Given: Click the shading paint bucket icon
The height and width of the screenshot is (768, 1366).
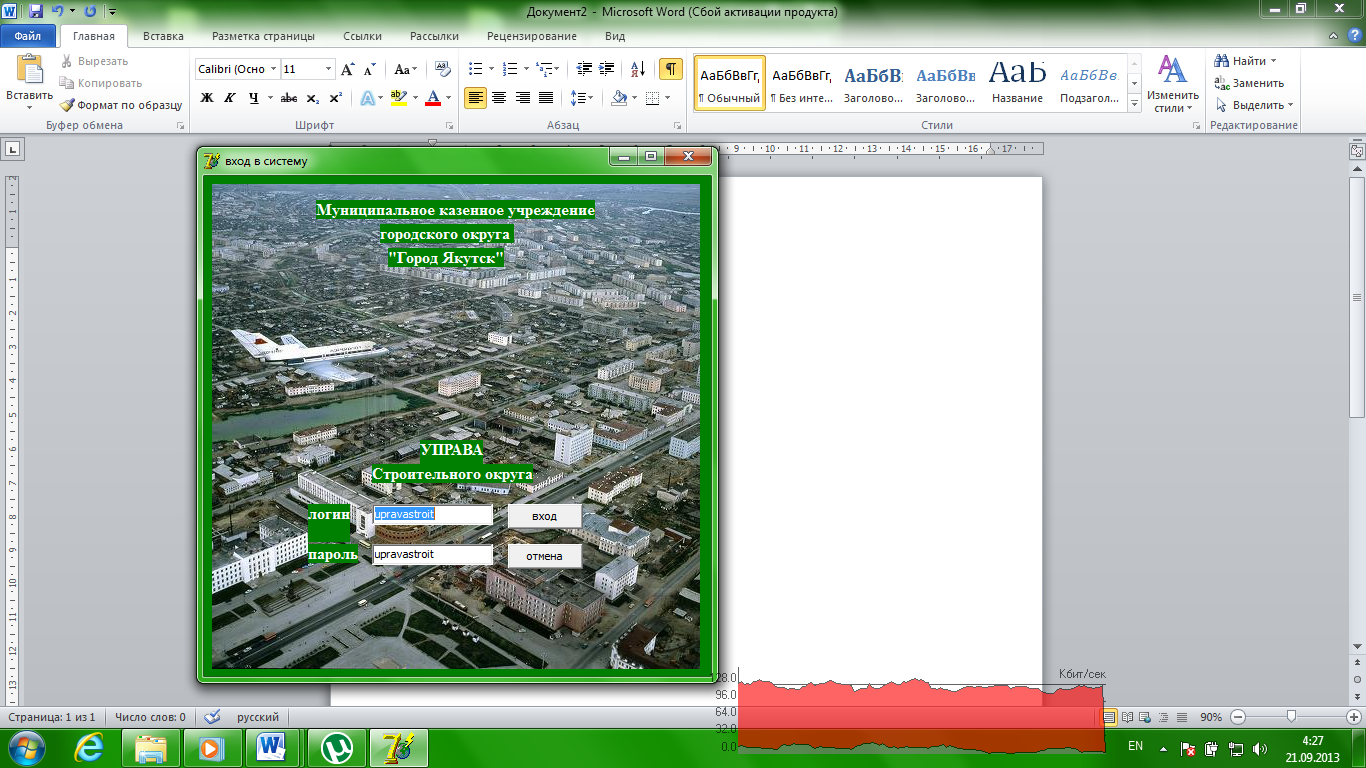Looking at the screenshot, I should pos(619,98).
